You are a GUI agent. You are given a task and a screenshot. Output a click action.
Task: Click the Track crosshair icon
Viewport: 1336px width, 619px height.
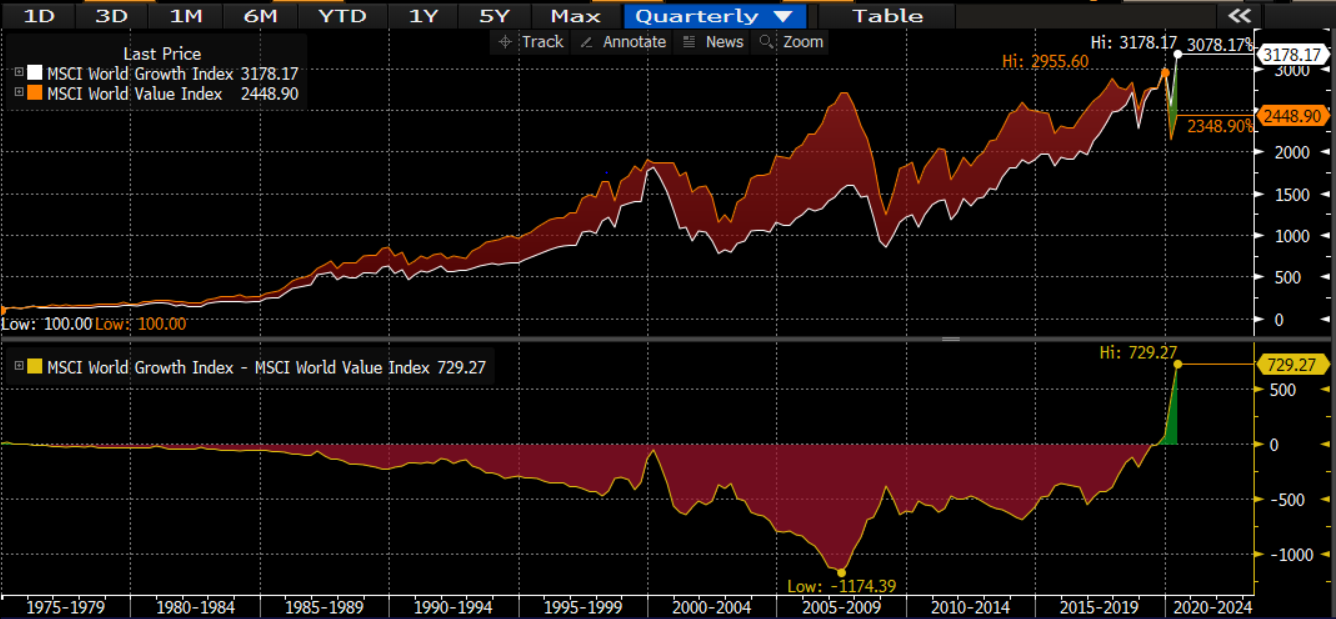(505, 41)
